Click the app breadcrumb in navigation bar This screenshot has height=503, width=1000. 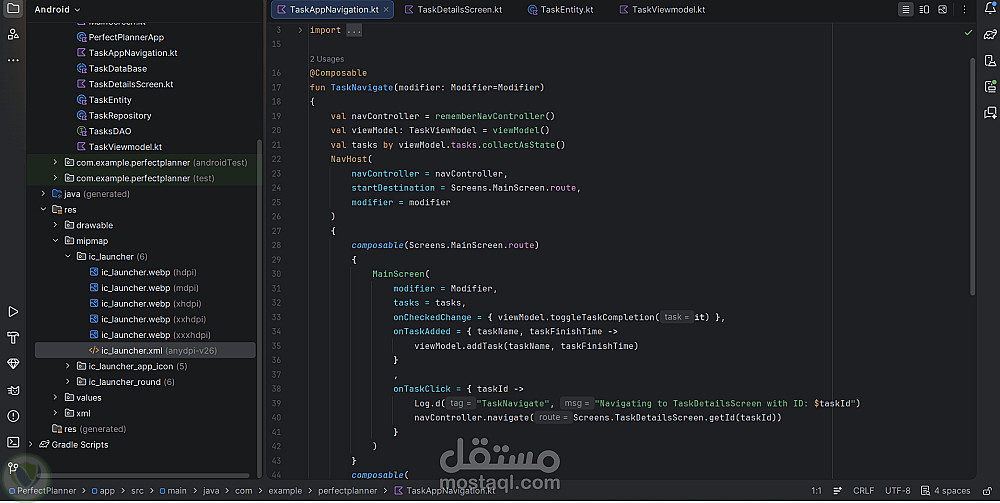pos(103,491)
